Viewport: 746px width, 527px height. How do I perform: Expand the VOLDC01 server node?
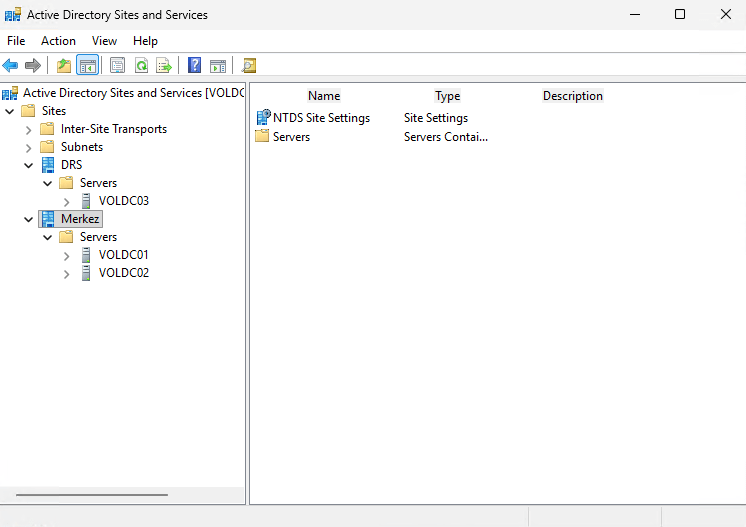67,255
